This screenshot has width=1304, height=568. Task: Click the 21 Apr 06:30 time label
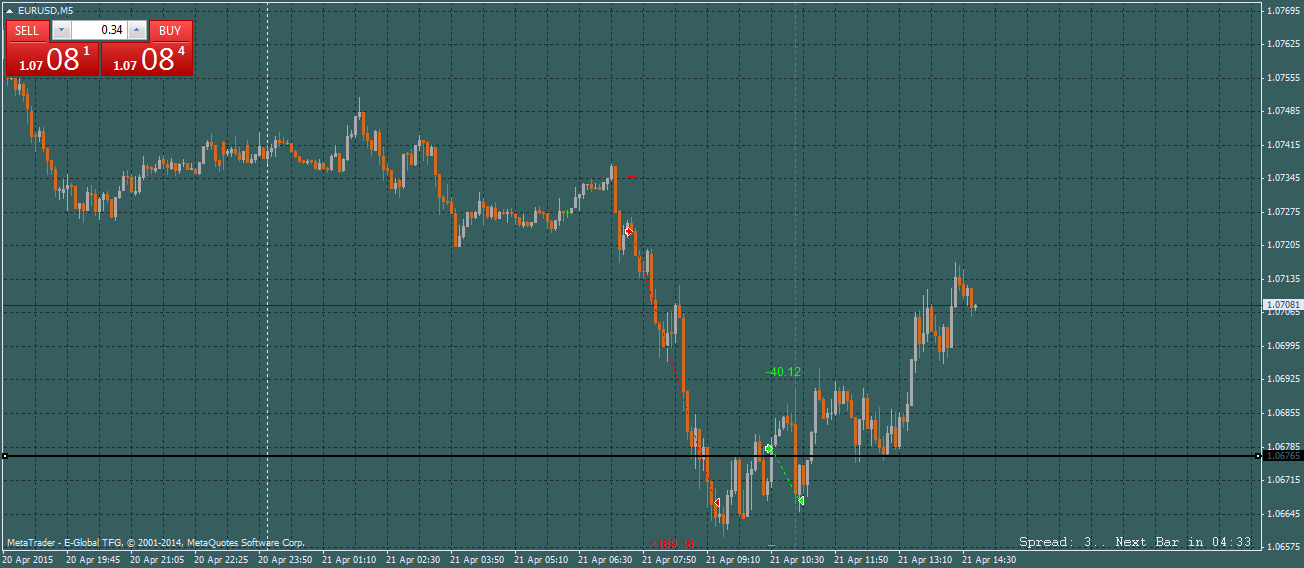(x=605, y=560)
